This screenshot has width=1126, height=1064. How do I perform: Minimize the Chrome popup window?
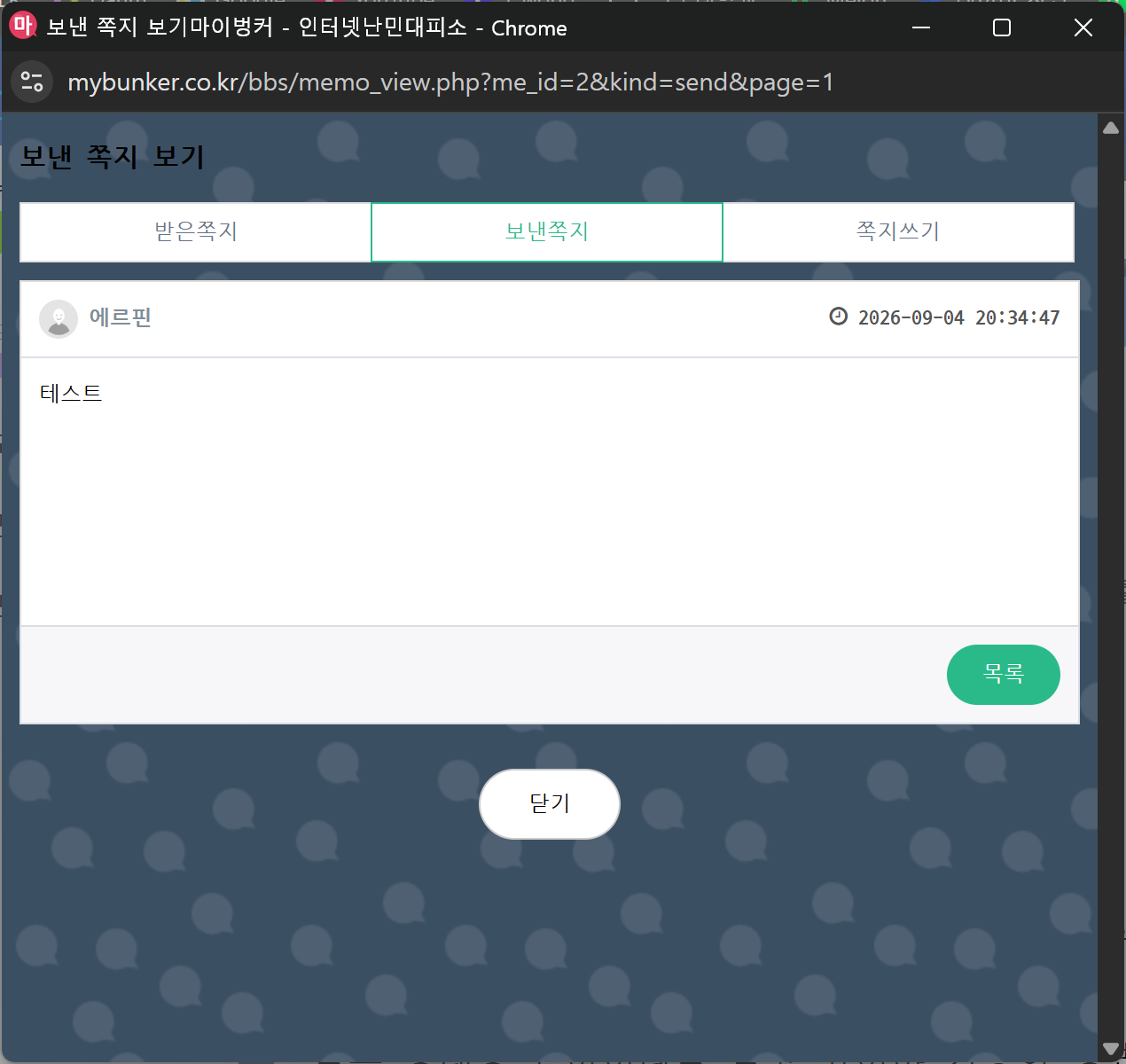click(921, 27)
